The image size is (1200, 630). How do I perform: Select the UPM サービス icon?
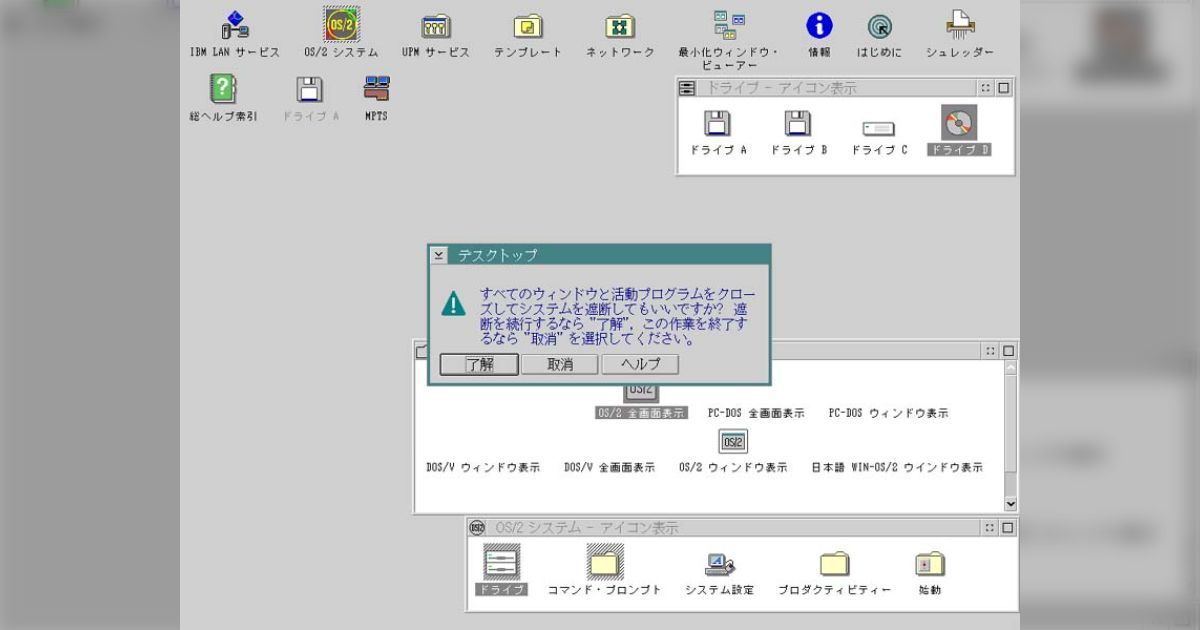tap(435, 26)
